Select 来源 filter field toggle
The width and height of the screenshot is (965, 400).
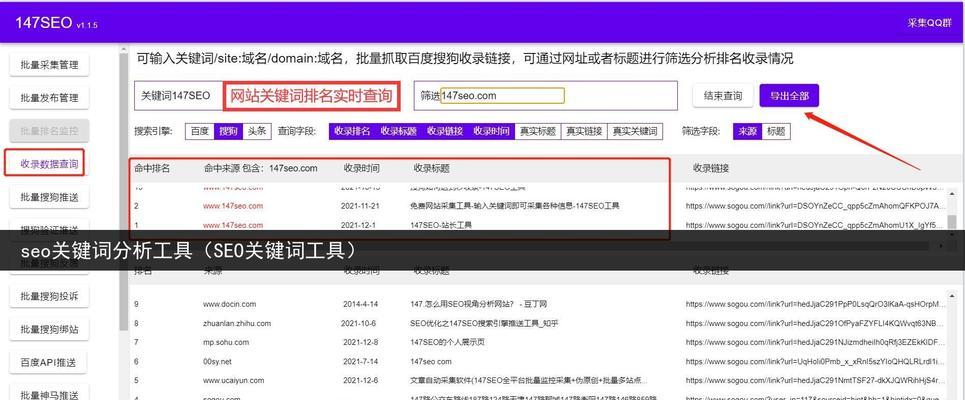point(747,131)
